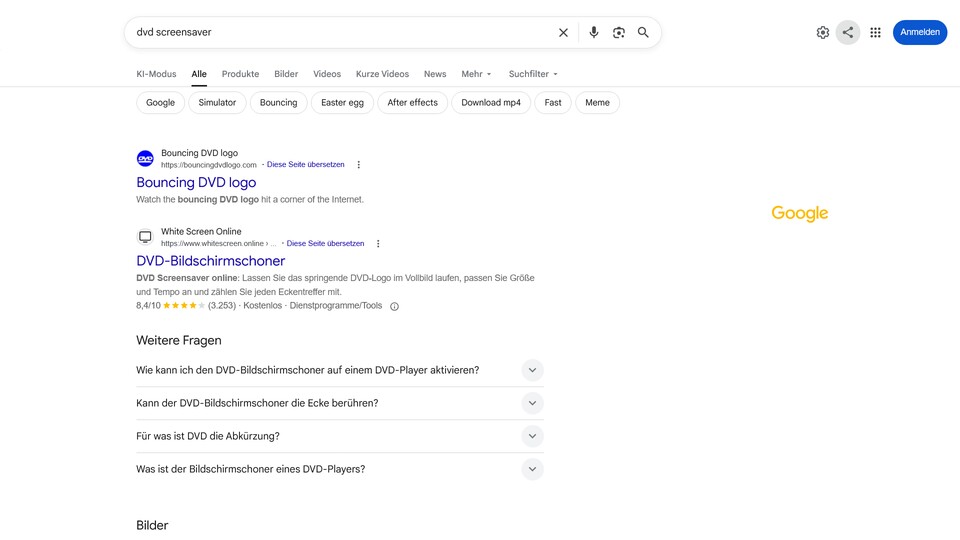Open the Bouncing DVD logo result title
The width and height of the screenshot is (960, 540).
coord(196,182)
